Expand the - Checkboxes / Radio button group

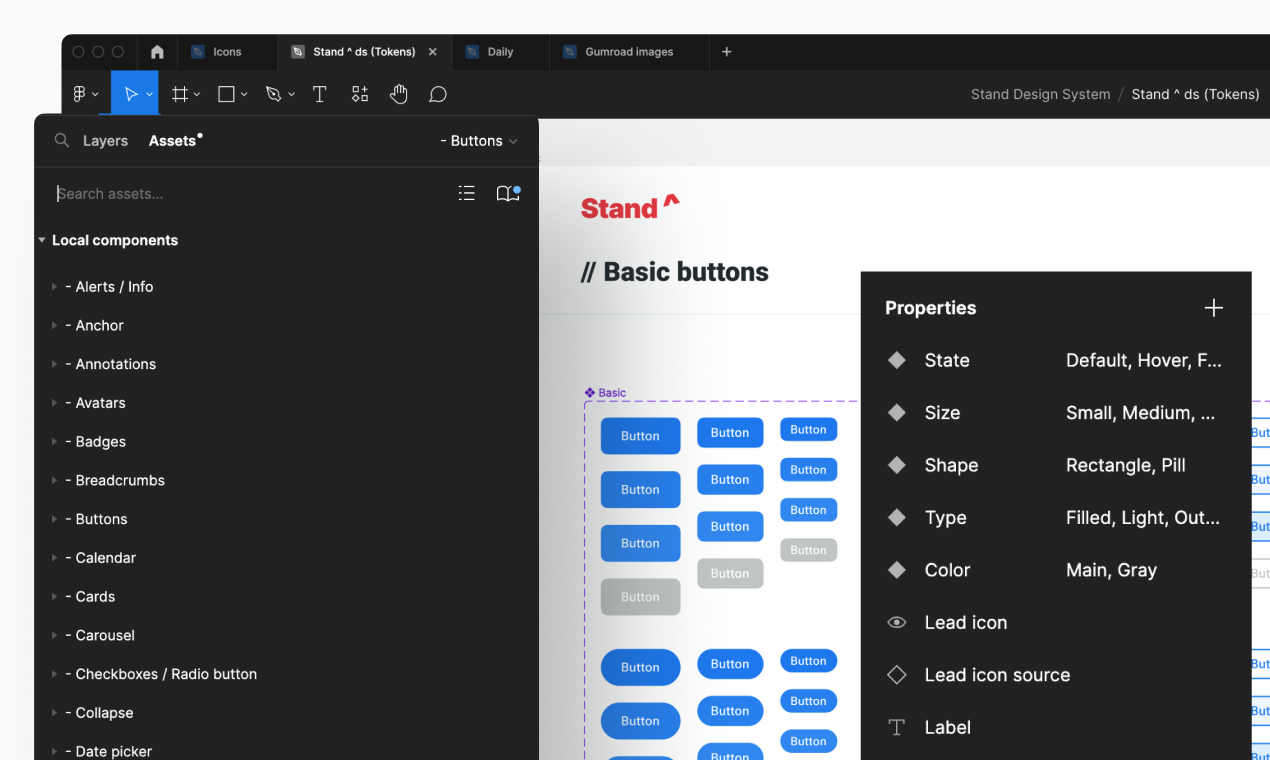(55, 674)
